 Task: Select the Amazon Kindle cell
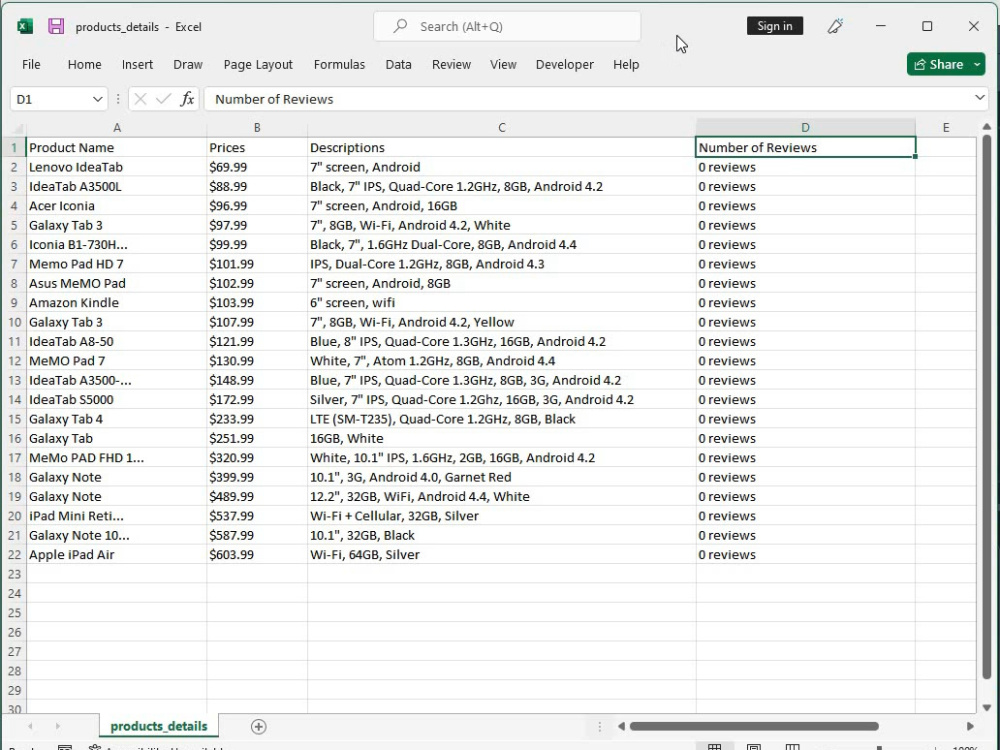pos(117,303)
